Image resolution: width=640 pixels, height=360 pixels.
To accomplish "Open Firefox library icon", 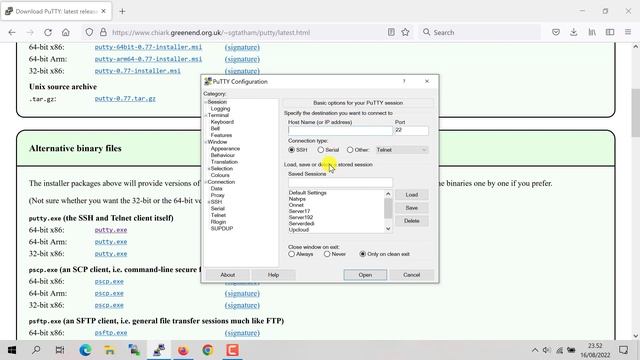I will click(x=592, y=32).
